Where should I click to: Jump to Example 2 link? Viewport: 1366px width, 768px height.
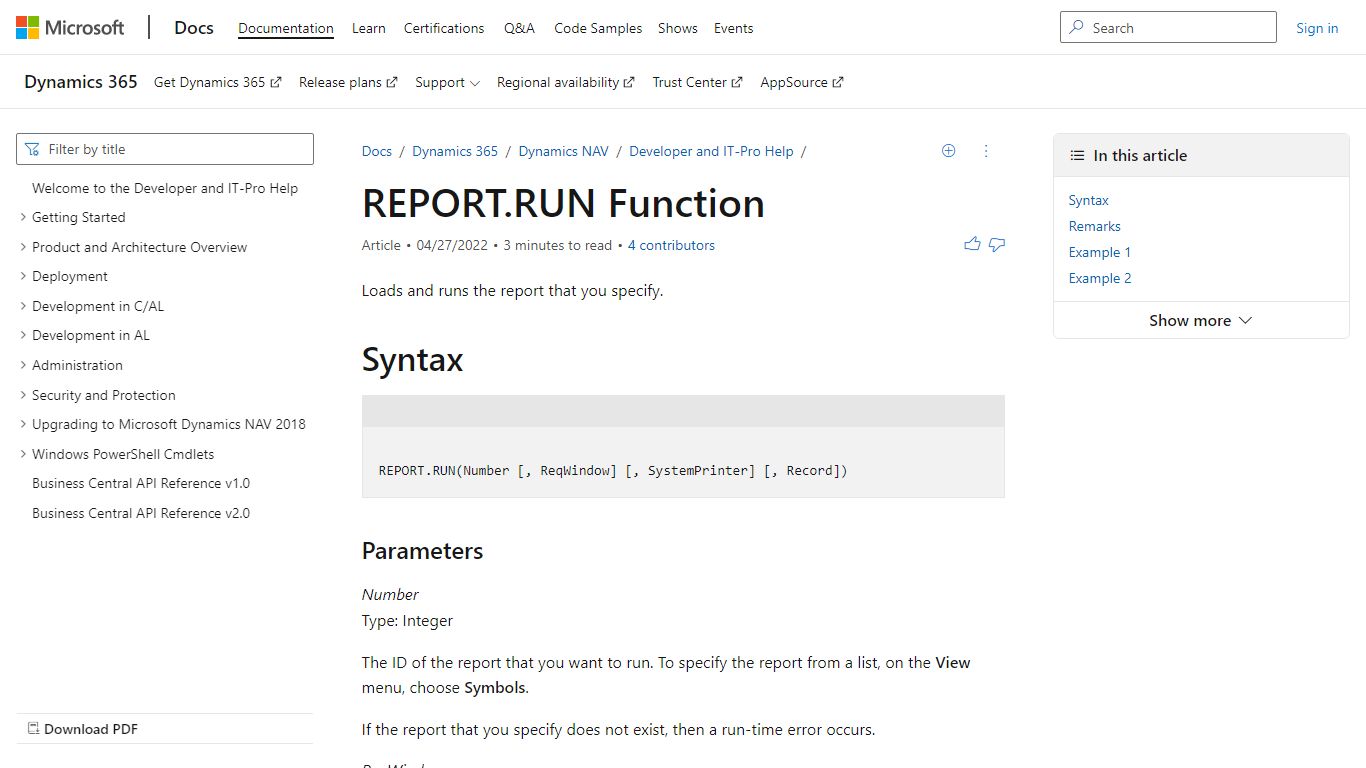(1100, 278)
